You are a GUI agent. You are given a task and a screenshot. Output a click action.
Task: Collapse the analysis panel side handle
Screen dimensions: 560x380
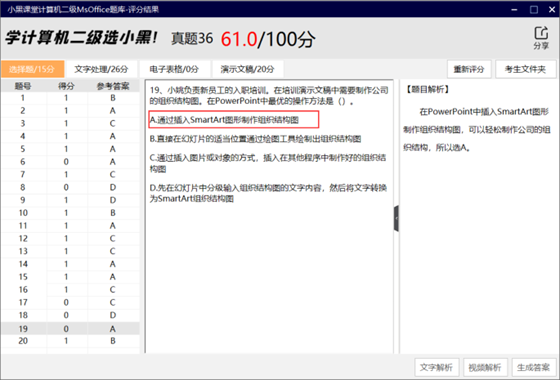coord(396,218)
